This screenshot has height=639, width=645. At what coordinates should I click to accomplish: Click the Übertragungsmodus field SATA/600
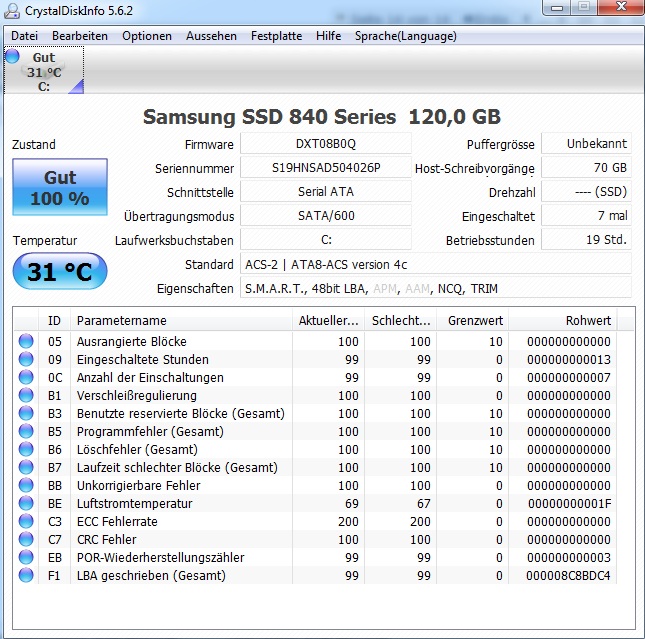click(x=326, y=215)
